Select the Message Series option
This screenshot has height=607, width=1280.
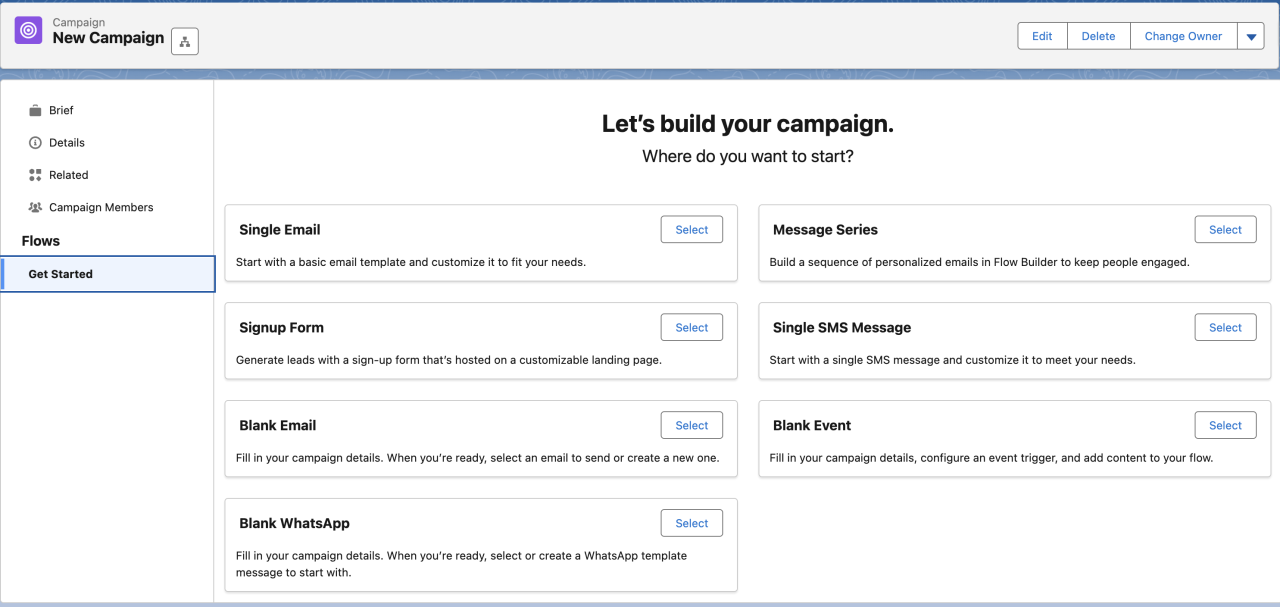click(x=1225, y=229)
